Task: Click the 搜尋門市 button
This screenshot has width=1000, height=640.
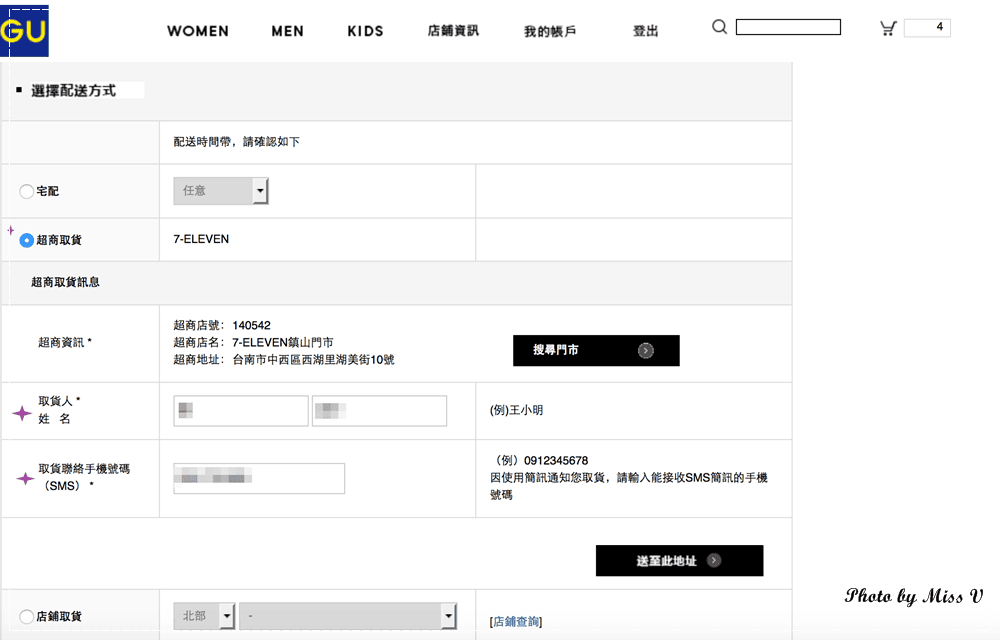Action: coord(596,351)
